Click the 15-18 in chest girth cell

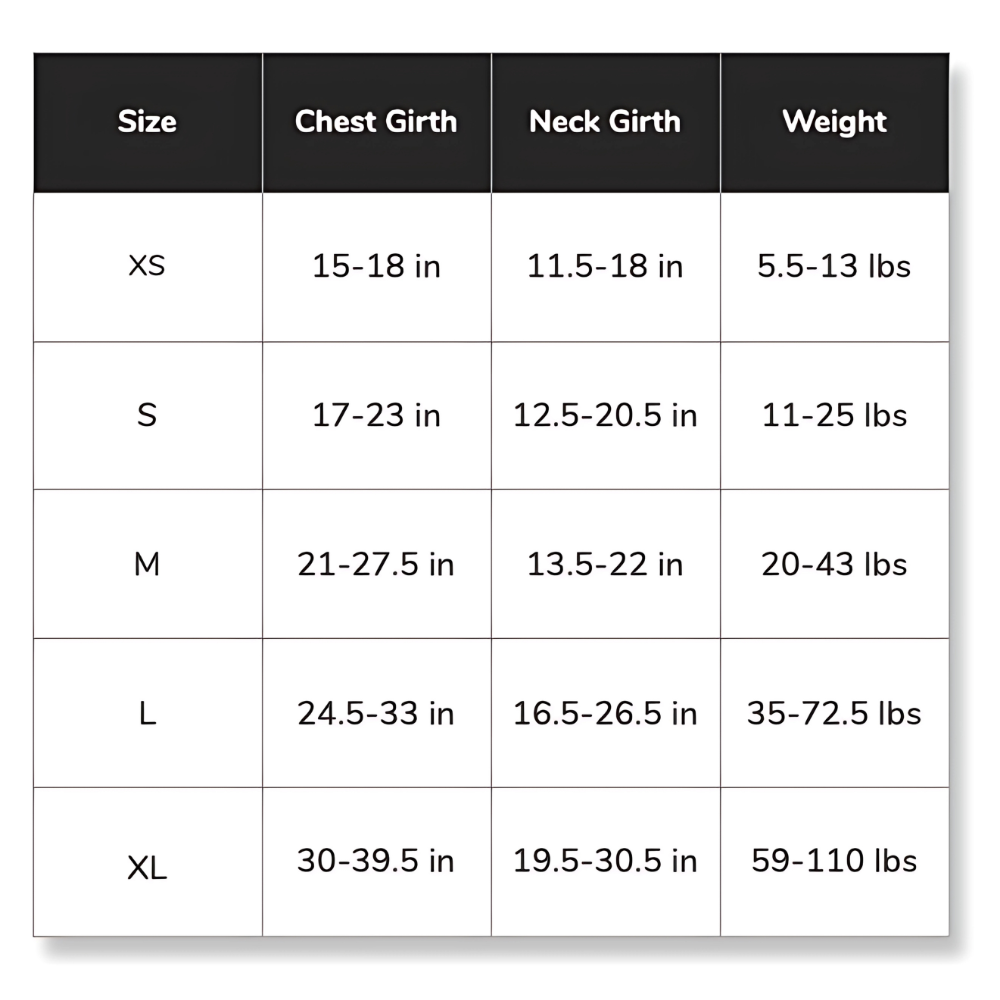pos(376,267)
